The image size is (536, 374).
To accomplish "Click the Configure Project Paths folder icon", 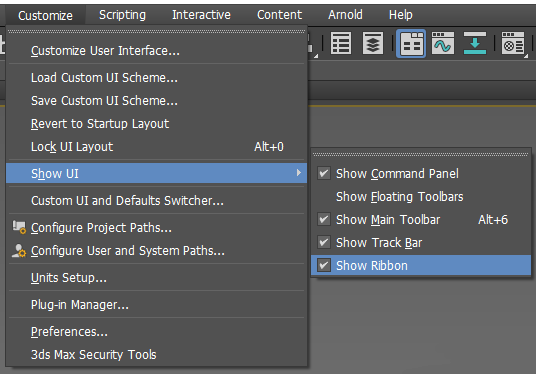I will tap(19, 227).
